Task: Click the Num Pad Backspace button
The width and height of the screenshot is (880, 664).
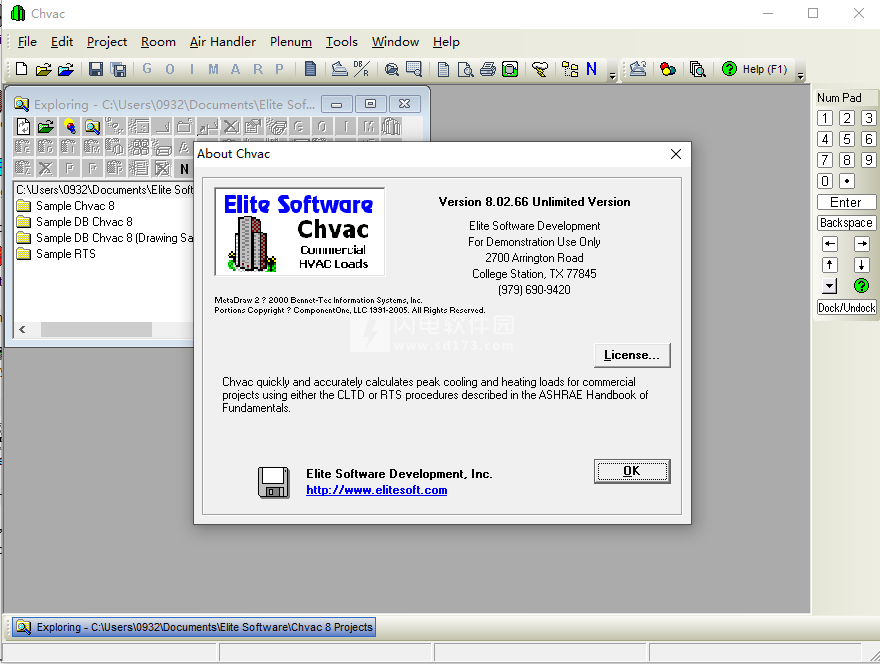Action: click(846, 223)
